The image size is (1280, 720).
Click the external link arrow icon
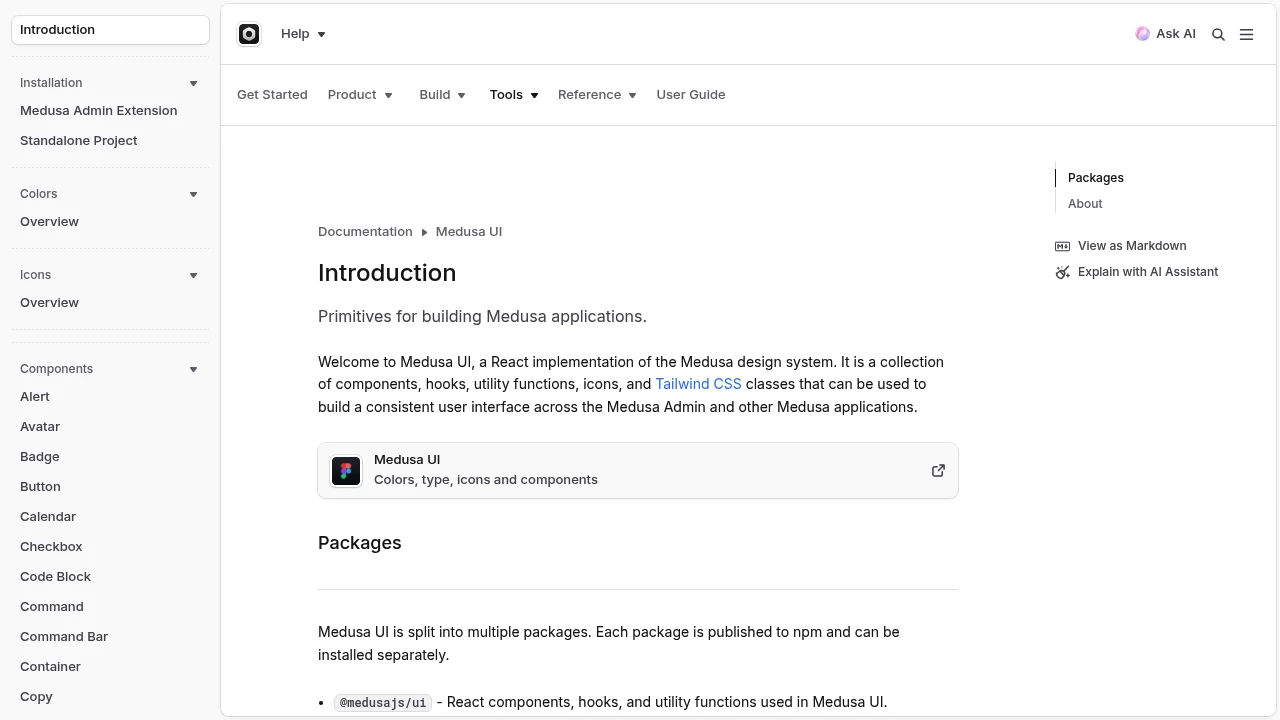tap(938, 470)
